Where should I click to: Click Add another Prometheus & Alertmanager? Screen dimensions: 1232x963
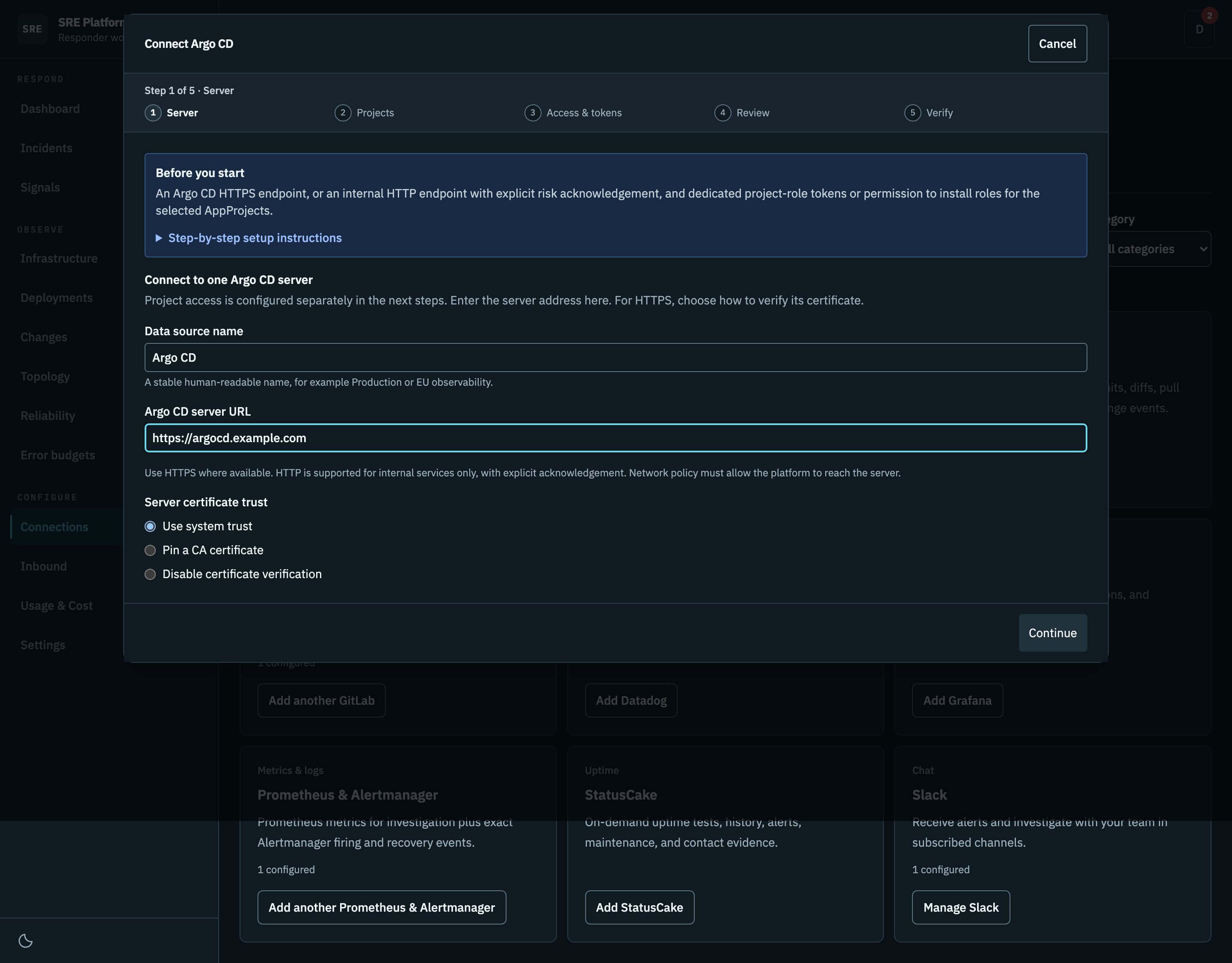pyautogui.click(x=382, y=907)
